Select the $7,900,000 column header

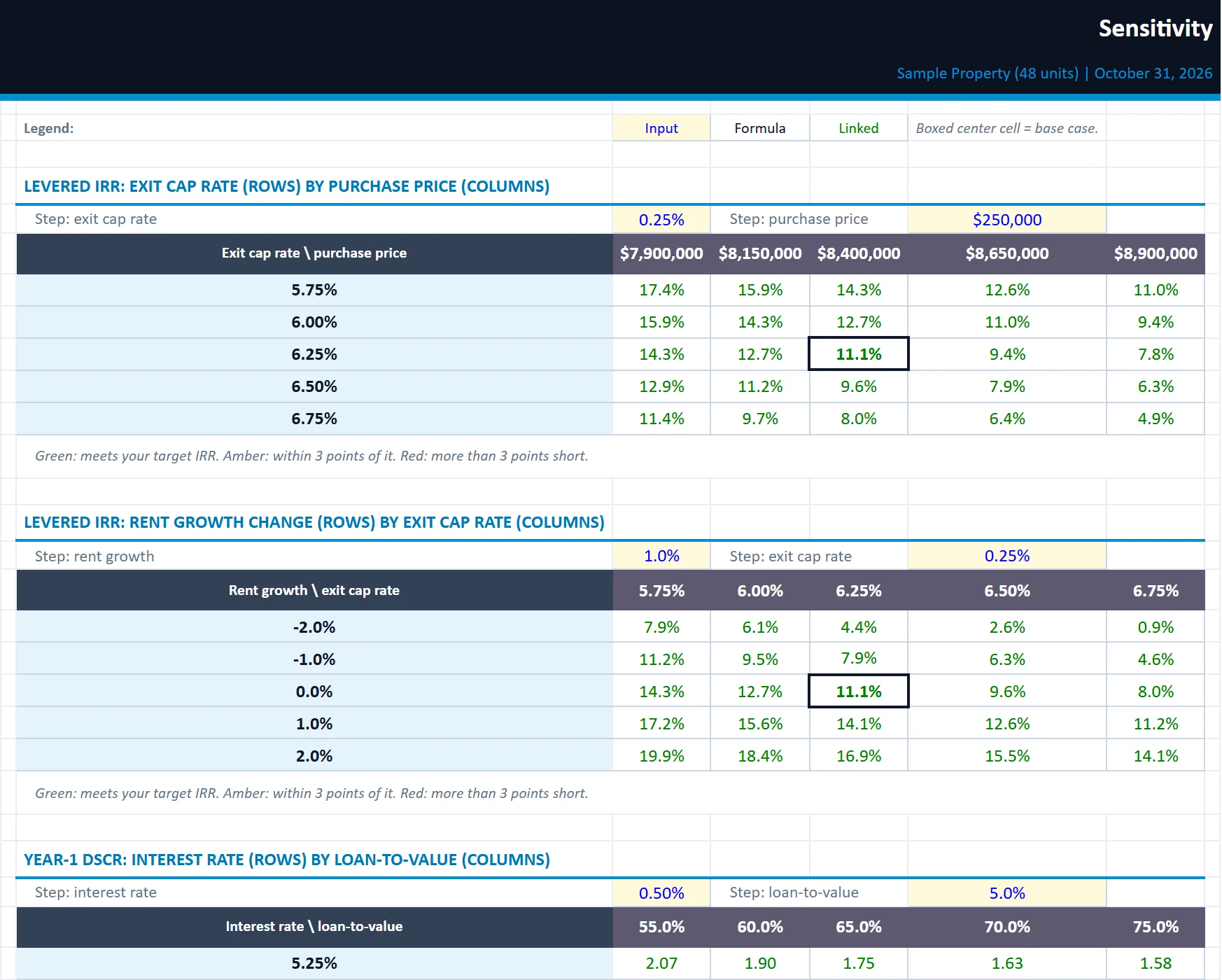(x=661, y=253)
